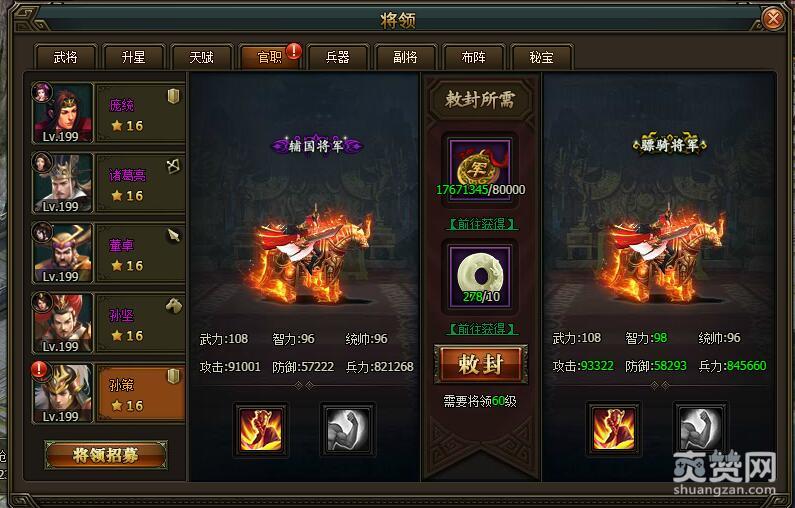Switch to the 布阵 tab
The height and width of the screenshot is (508, 795).
coord(474,57)
